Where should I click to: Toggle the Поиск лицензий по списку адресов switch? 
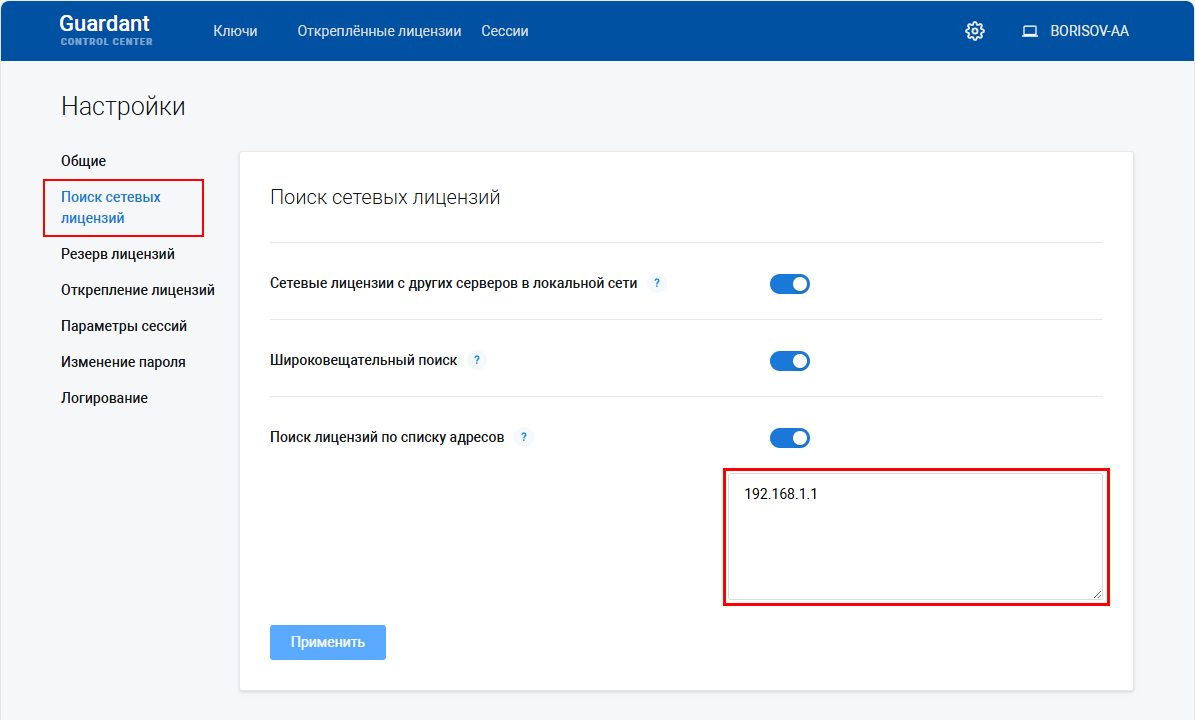[790, 437]
